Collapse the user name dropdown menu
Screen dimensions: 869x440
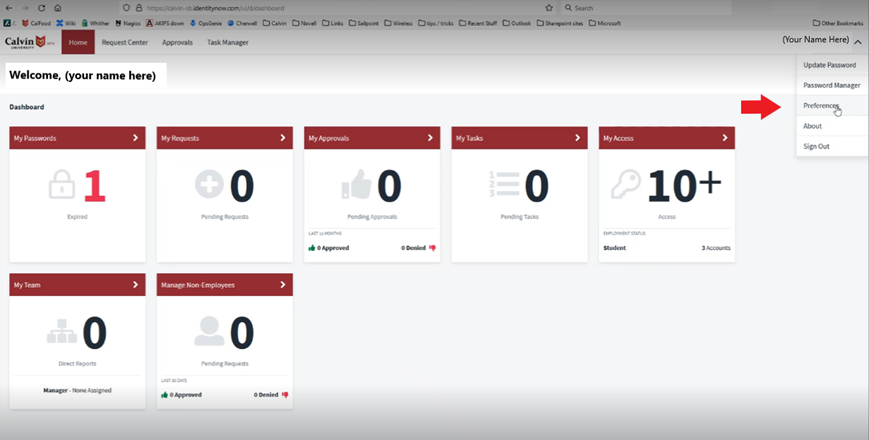tap(857, 41)
